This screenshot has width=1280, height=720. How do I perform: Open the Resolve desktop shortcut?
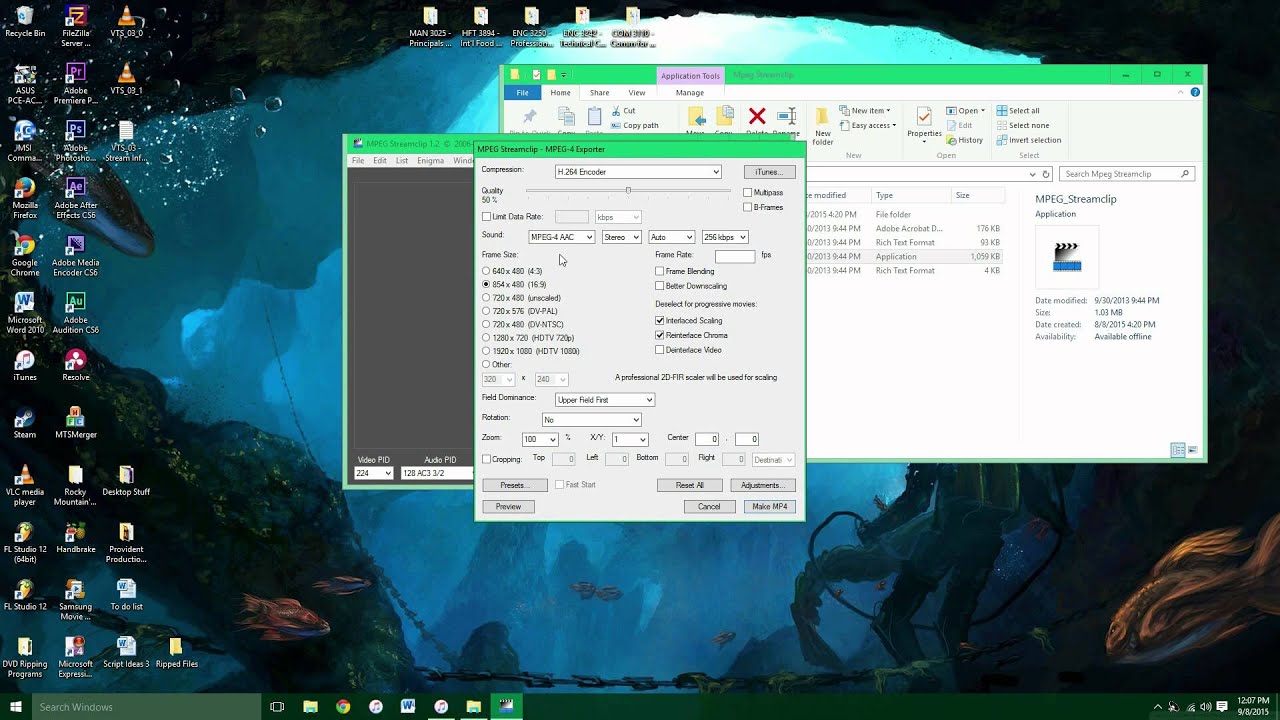75,365
